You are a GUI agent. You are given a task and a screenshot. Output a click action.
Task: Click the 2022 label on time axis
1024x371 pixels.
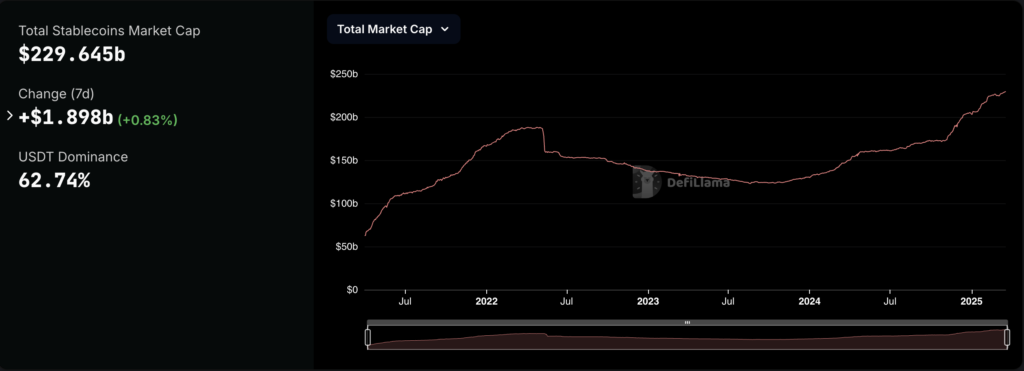pos(487,301)
